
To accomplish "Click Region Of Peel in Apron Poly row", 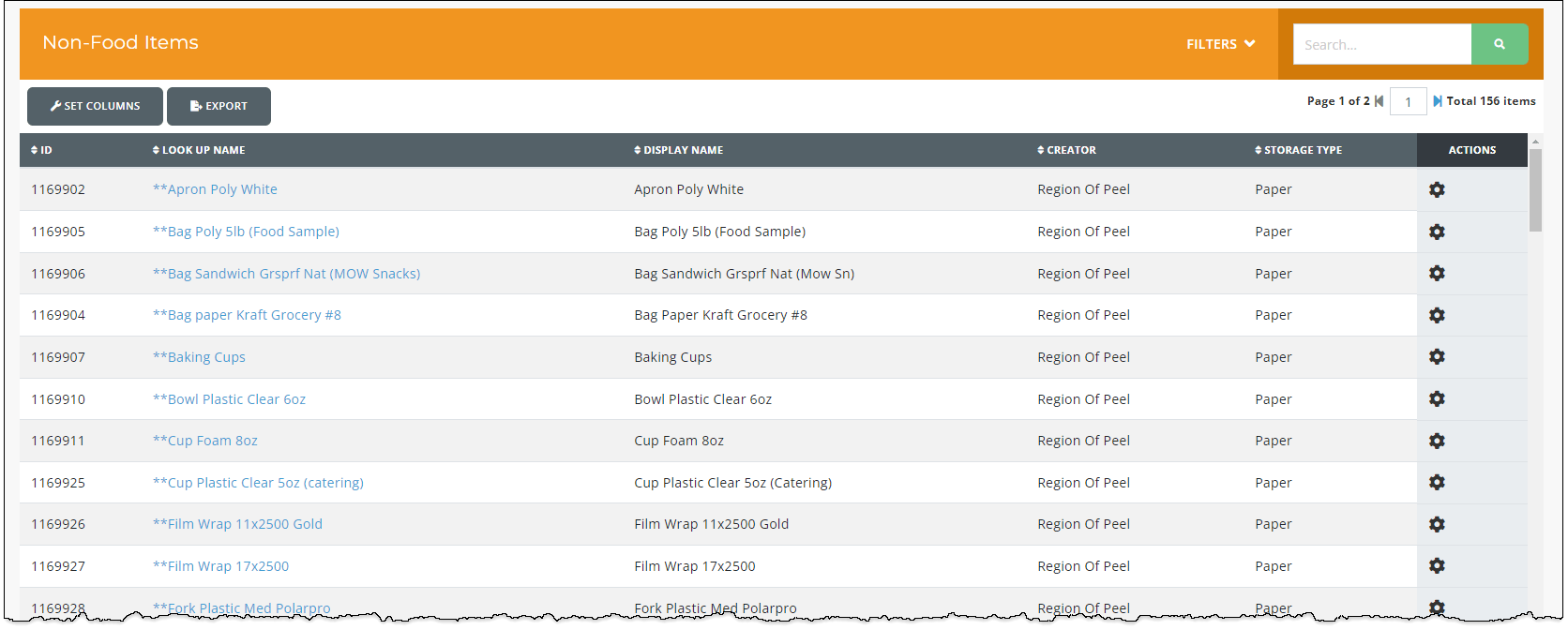I will click(1083, 189).
